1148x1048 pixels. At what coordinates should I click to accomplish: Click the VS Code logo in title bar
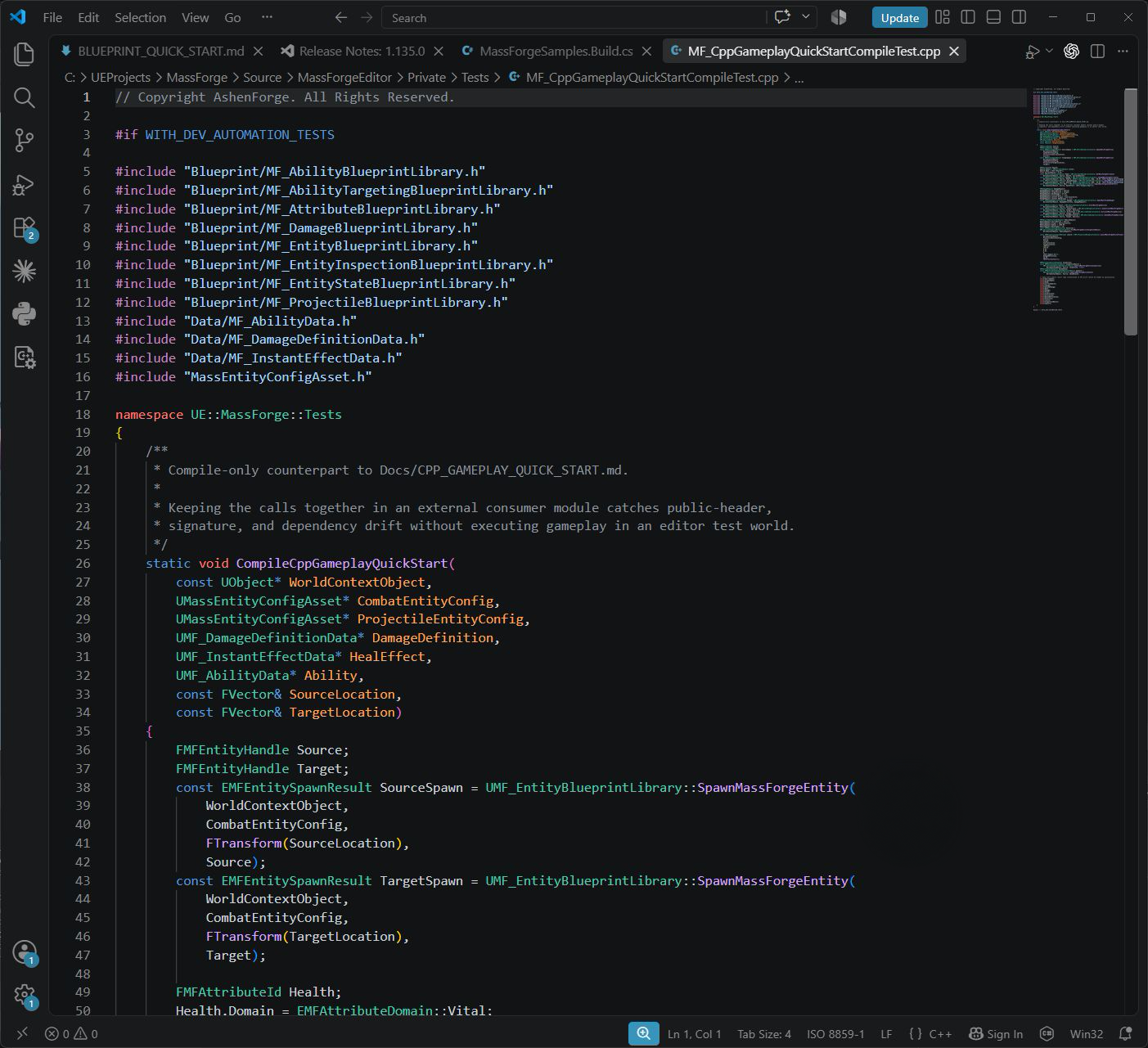tap(18, 17)
